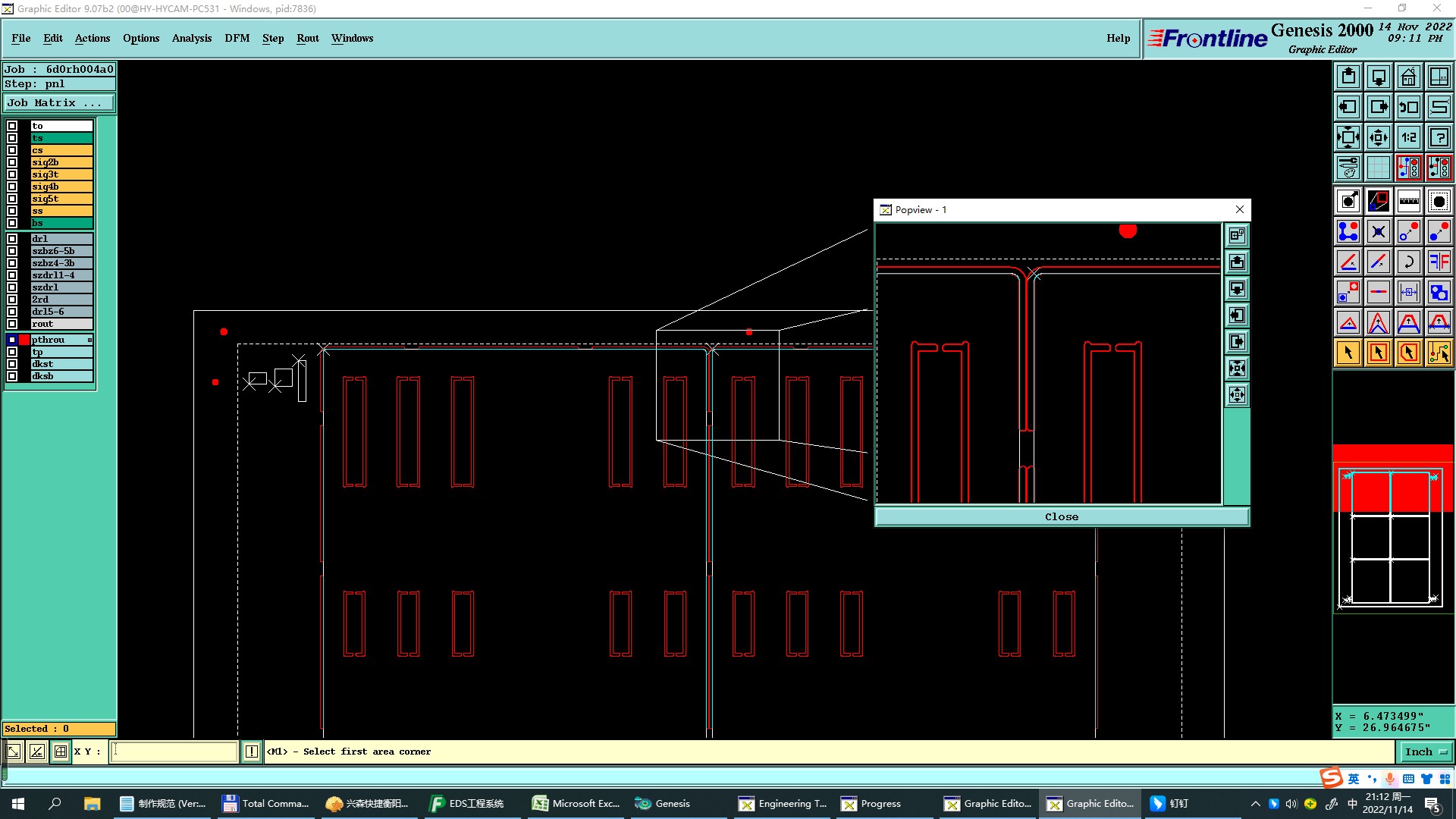1456x819 pixels.
Task: Toggle display checkbox of rout layer
Action: coord(12,324)
